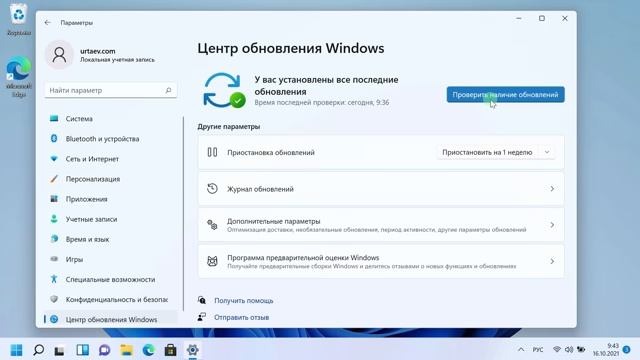The image size is (640, 360).
Task: Click chevron on Журнал обновлений row
Action: pyautogui.click(x=552, y=189)
